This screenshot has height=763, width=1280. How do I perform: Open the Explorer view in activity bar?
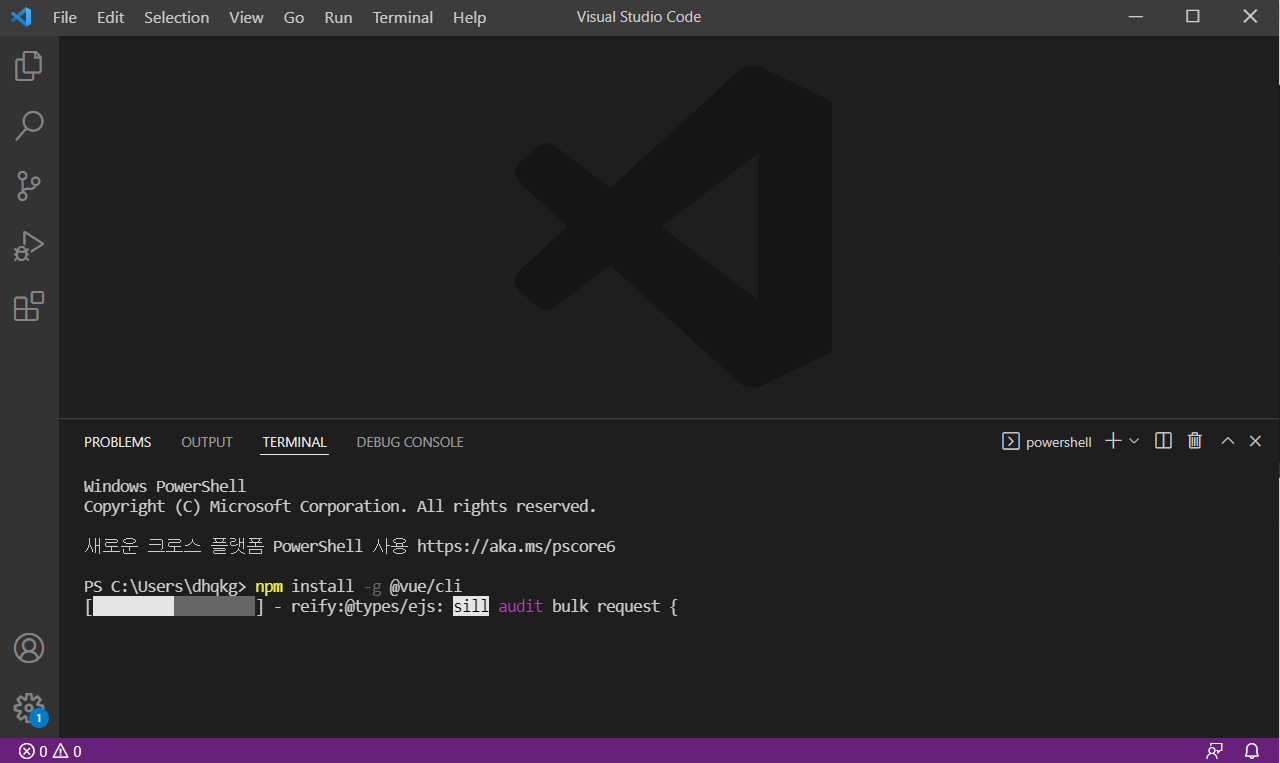(x=29, y=67)
